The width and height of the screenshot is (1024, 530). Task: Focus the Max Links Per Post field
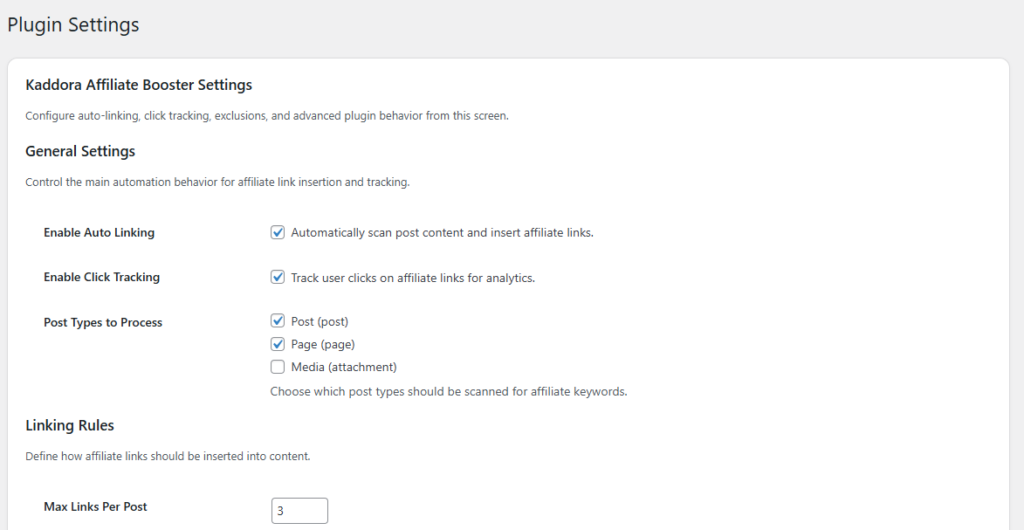[299, 510]
